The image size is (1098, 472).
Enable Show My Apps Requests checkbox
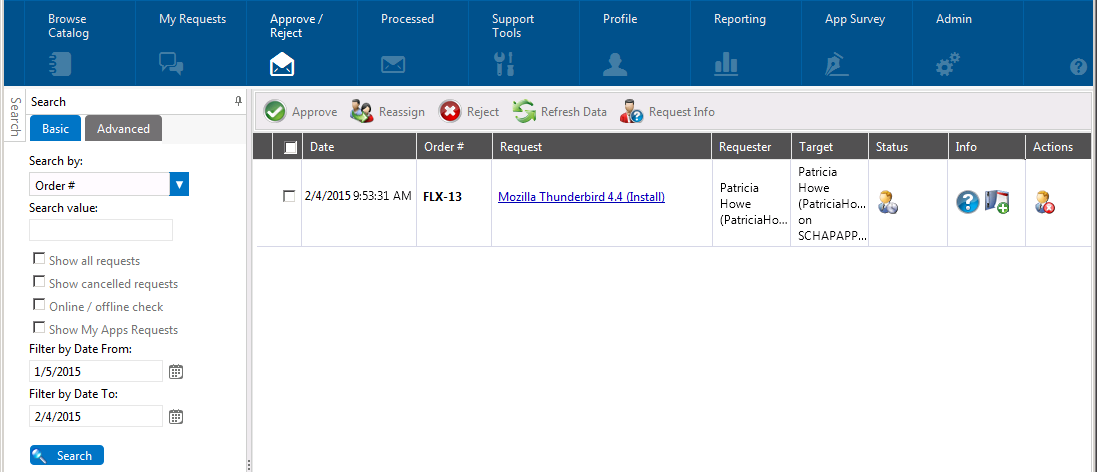pyautogui.click(x=39, y=329)
